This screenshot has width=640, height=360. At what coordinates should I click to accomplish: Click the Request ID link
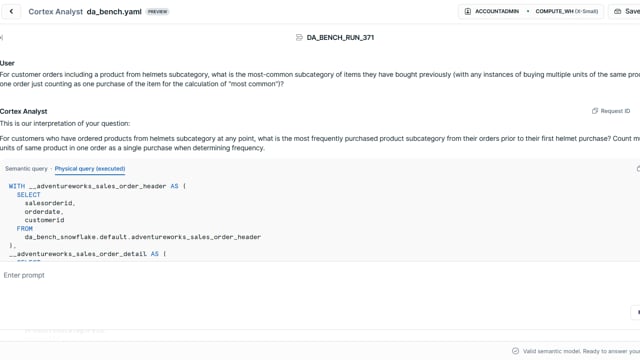[x=615, y=111]
